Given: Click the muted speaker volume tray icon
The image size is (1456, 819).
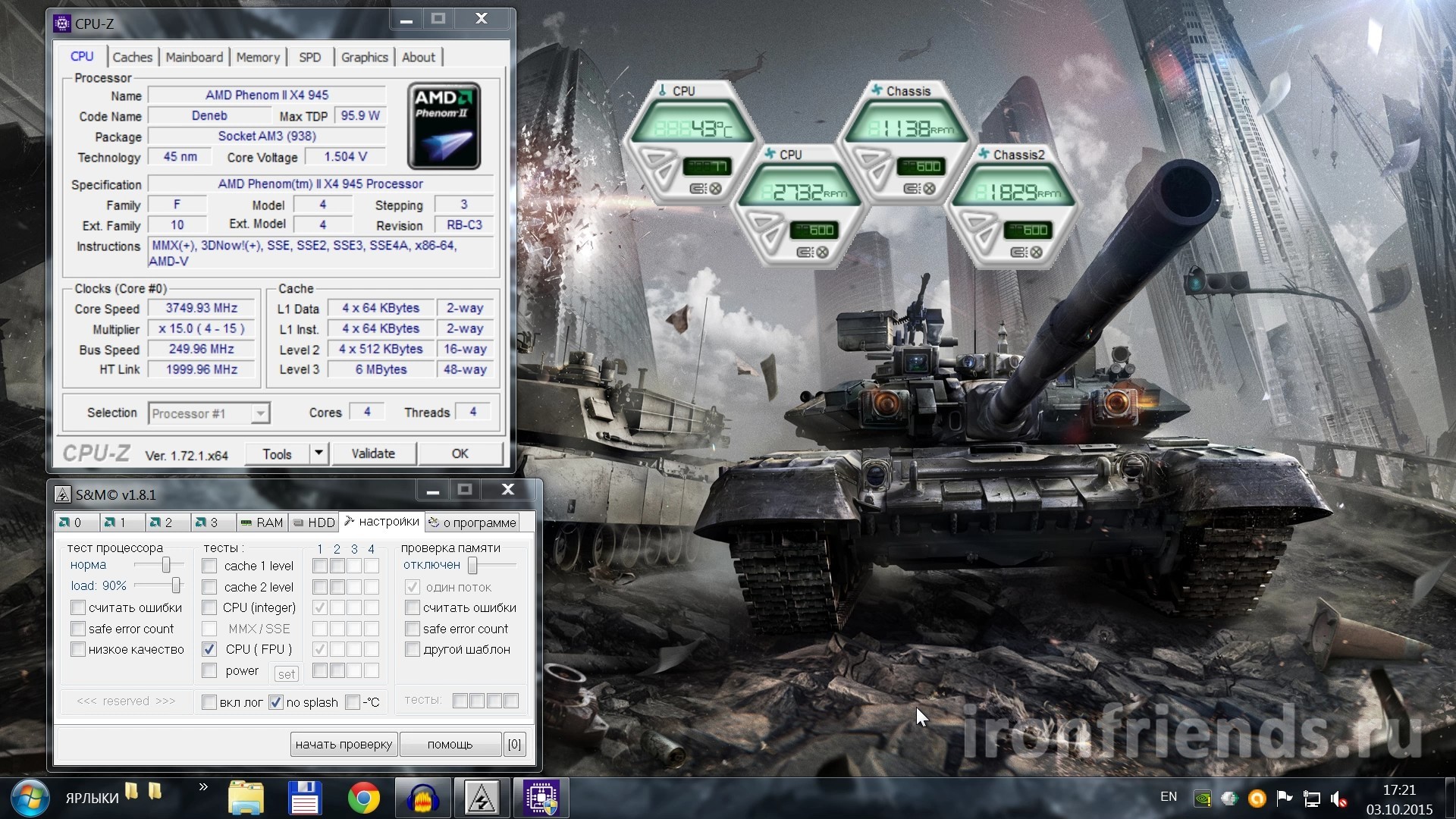Looking at the screenshot, I should click(1339, 799).
